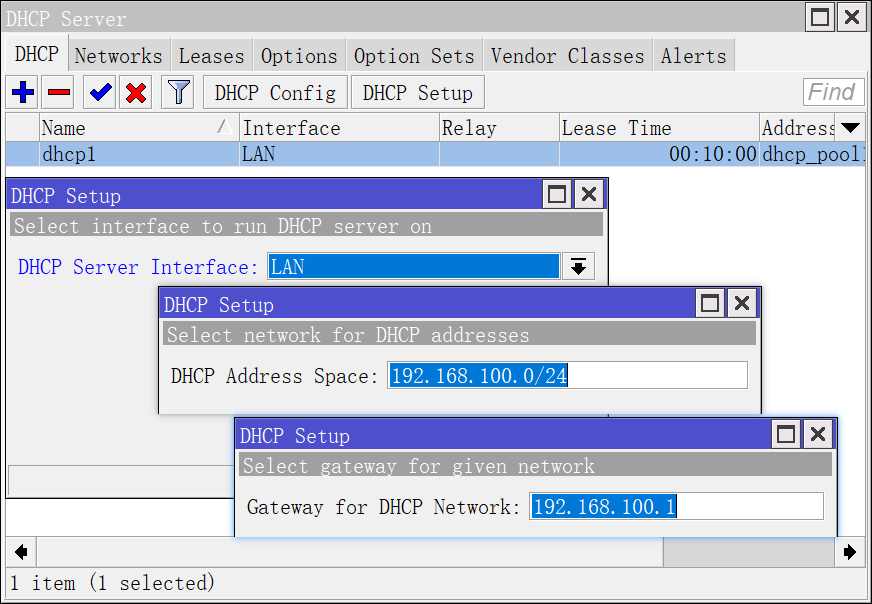The width and height of the screenshot is (872, 604).
Task: Select the Option Sets tab
Action: click(414, 56)
